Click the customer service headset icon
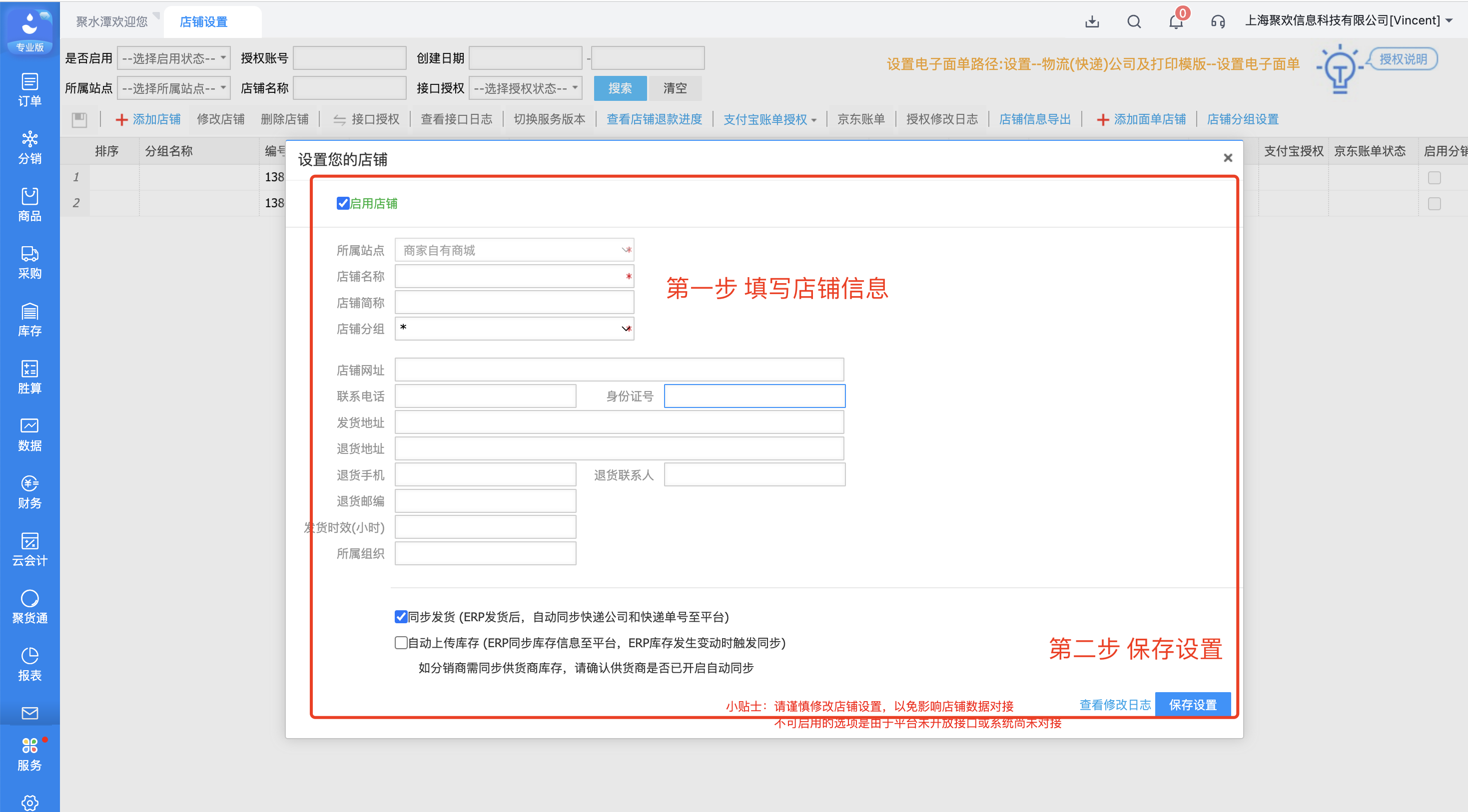 (x=1218, y=21)
